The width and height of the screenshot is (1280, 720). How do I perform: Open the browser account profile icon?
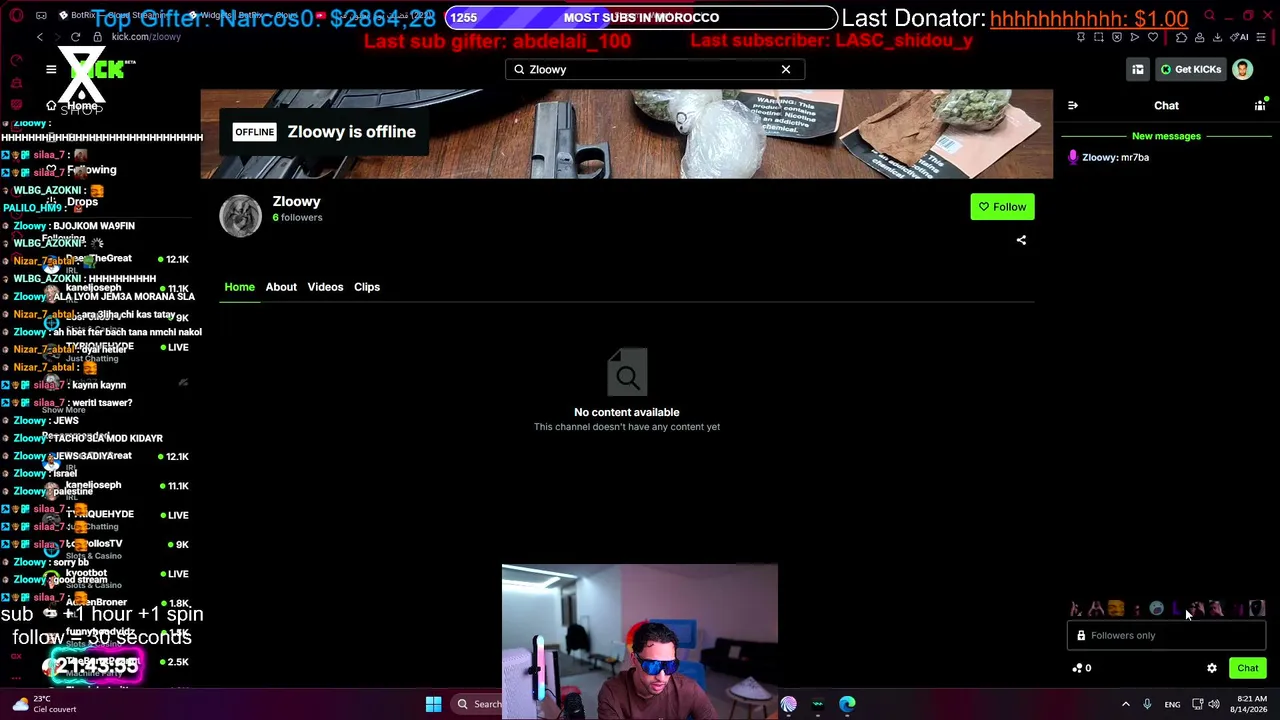point(1199,37)
